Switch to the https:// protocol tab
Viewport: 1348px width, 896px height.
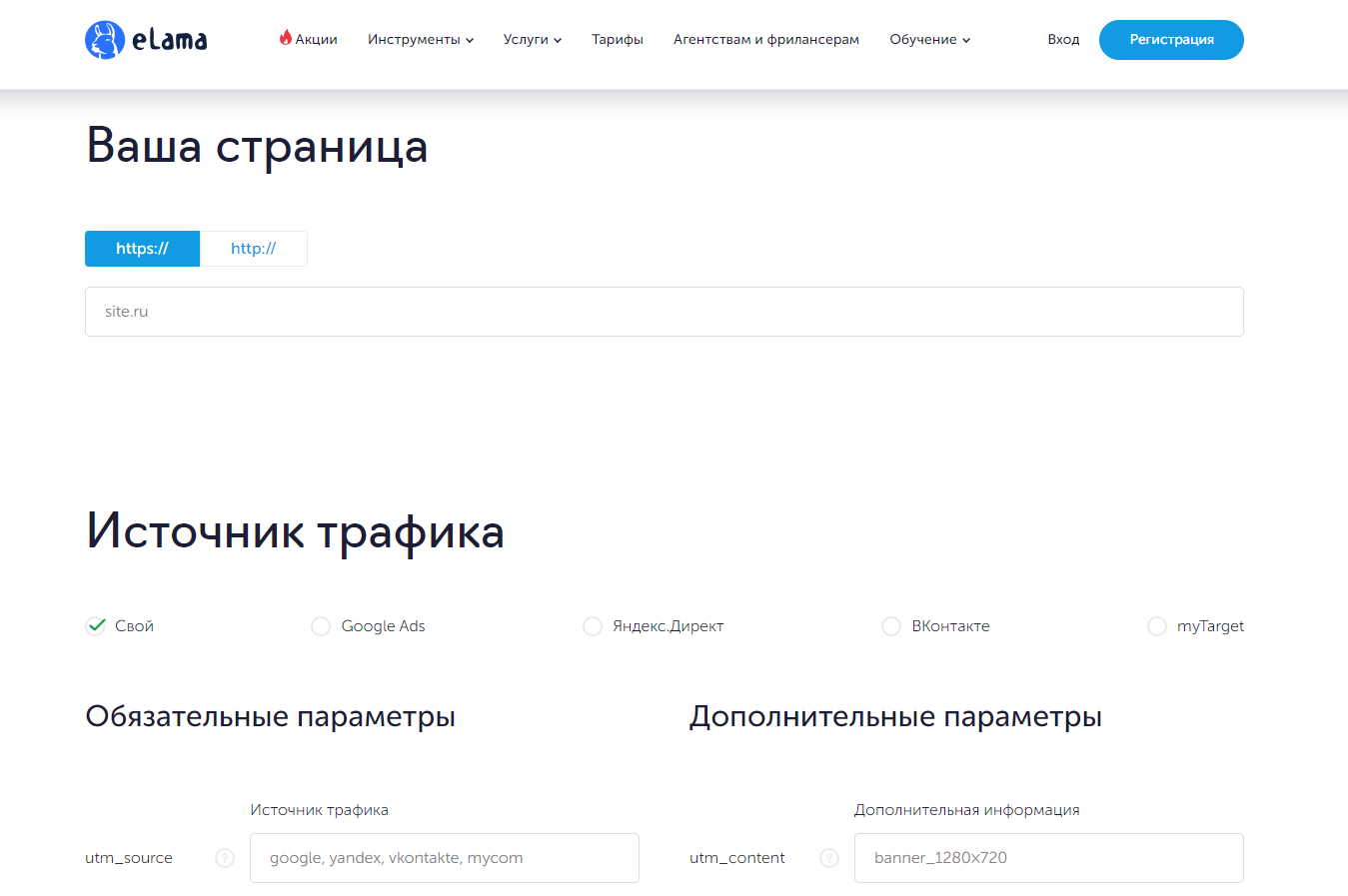tap(142, 249)
